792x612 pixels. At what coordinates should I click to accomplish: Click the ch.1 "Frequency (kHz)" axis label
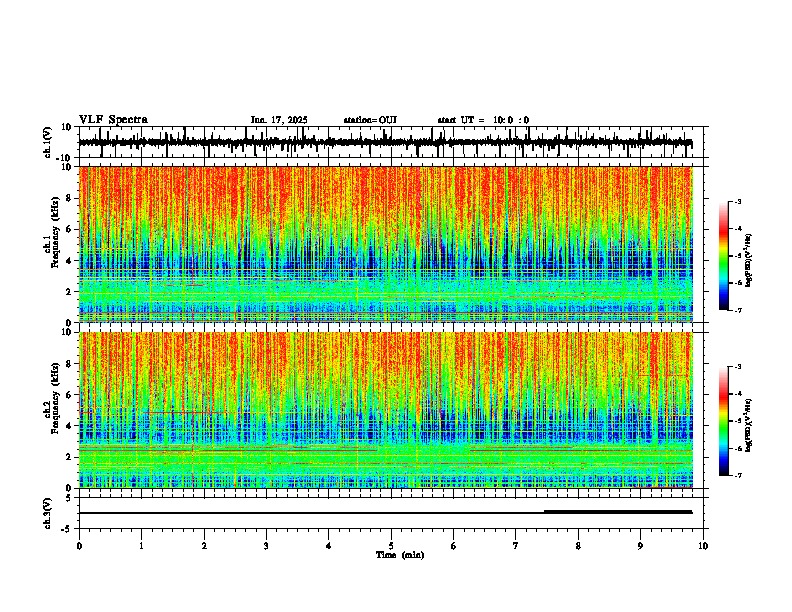coord(56,232)
